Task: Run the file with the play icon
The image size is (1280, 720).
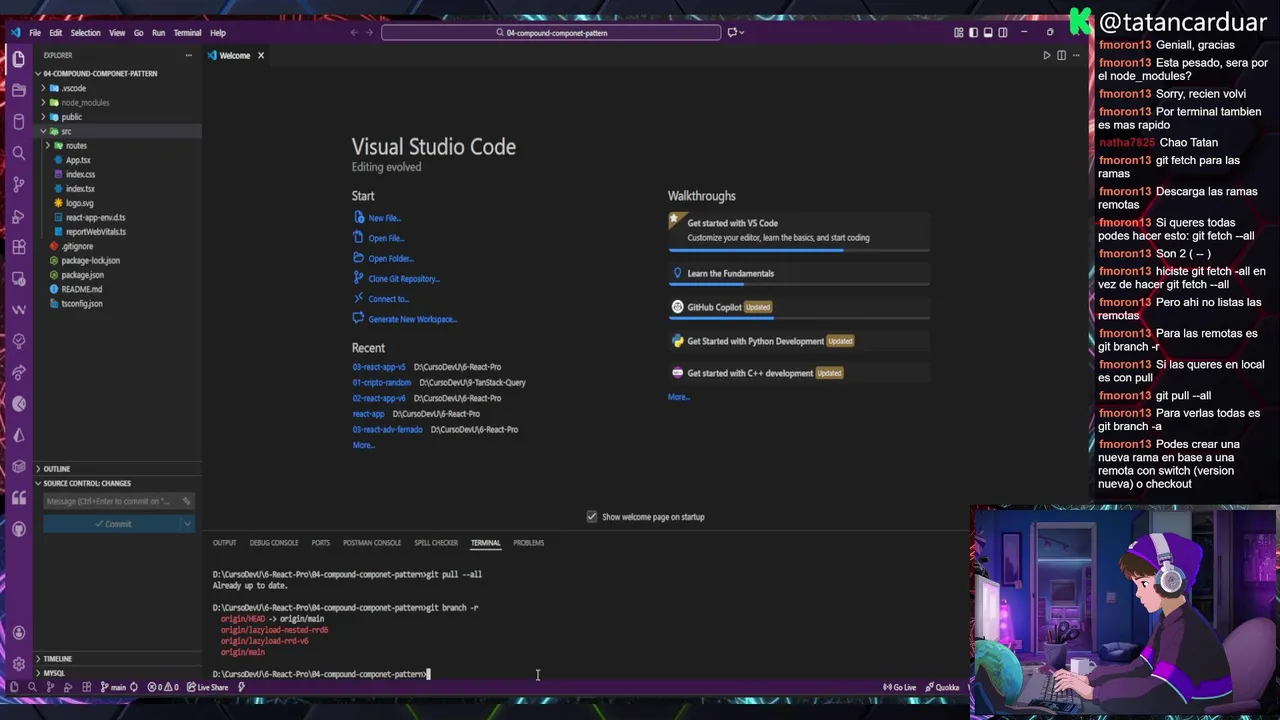Action: pyautogui.click(x=1047, y=55)
